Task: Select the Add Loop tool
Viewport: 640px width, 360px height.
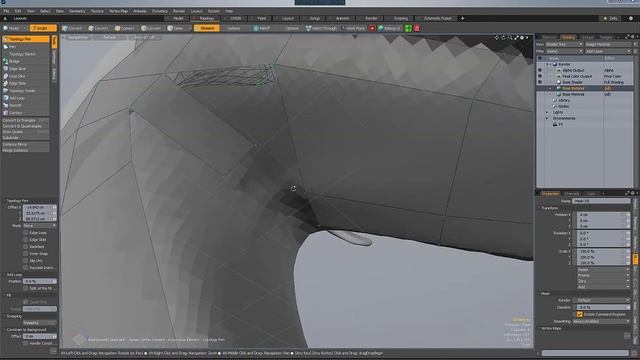Action: pos(26,98)
